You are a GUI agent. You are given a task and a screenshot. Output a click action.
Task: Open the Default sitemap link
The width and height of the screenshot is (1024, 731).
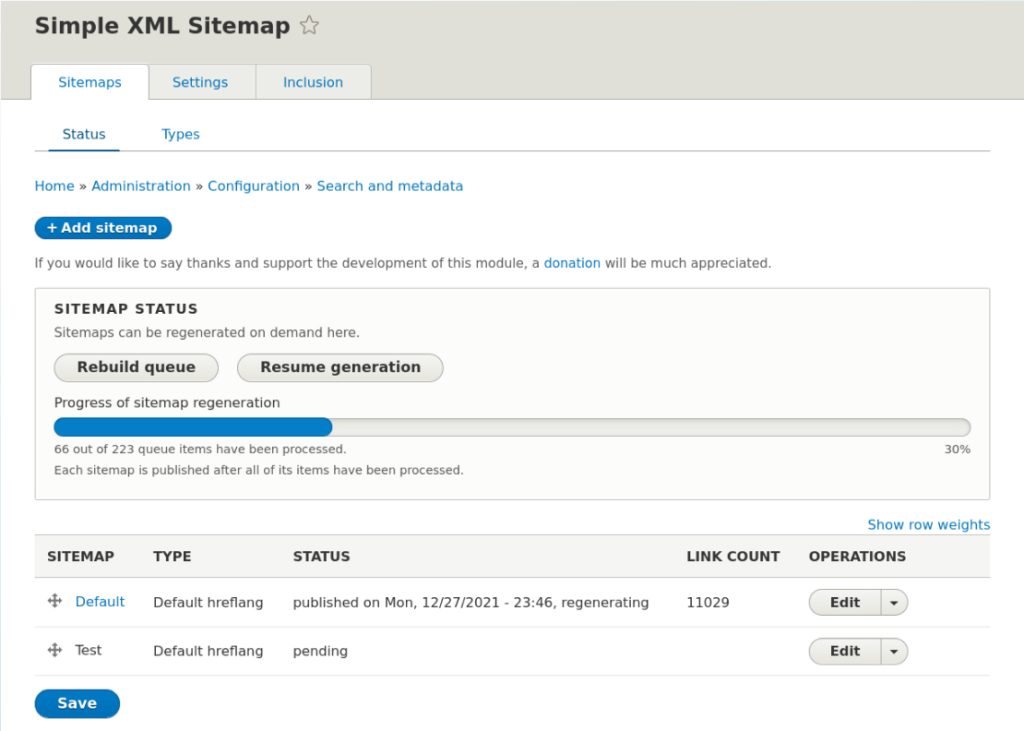click(99, 602)
